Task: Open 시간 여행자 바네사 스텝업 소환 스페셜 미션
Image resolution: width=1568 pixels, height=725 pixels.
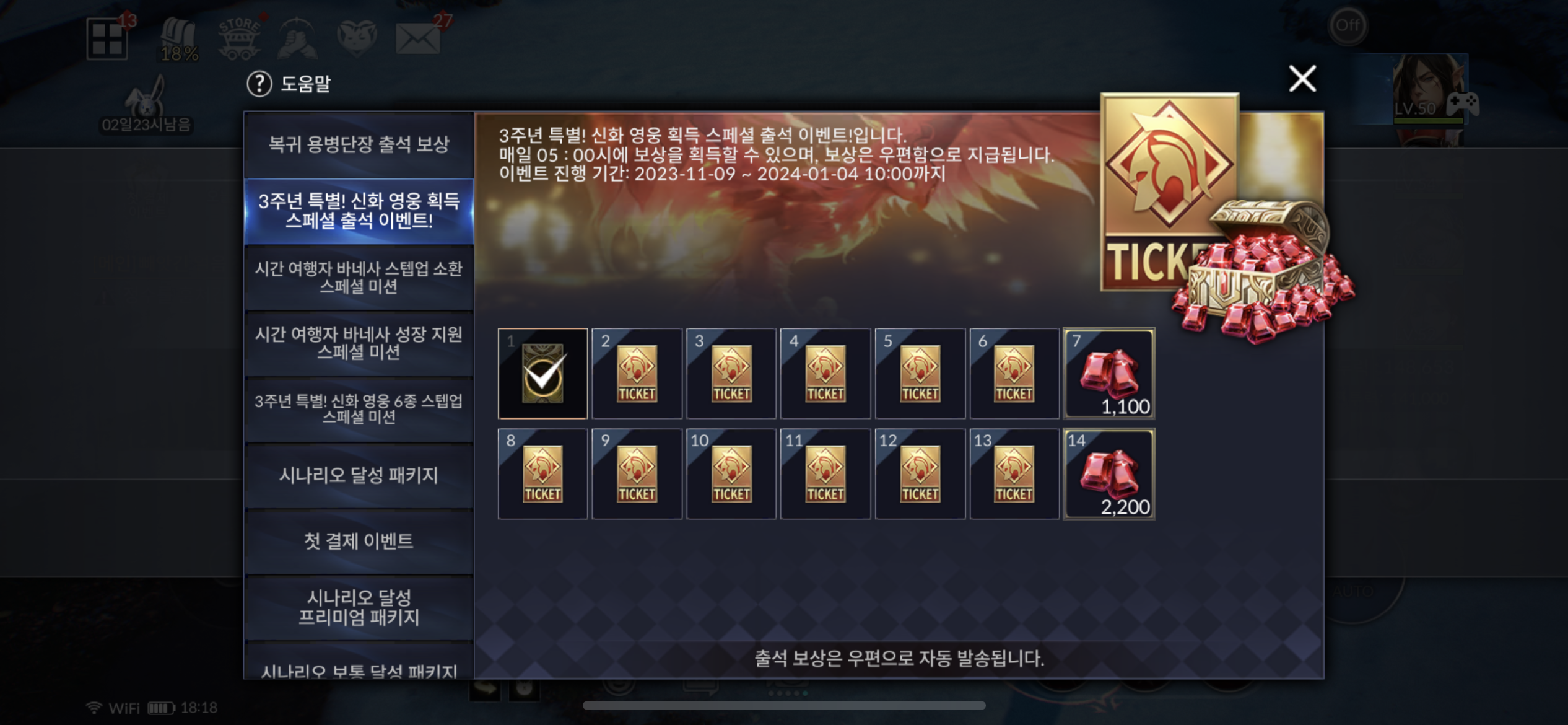Action: (x=359, y=277)
